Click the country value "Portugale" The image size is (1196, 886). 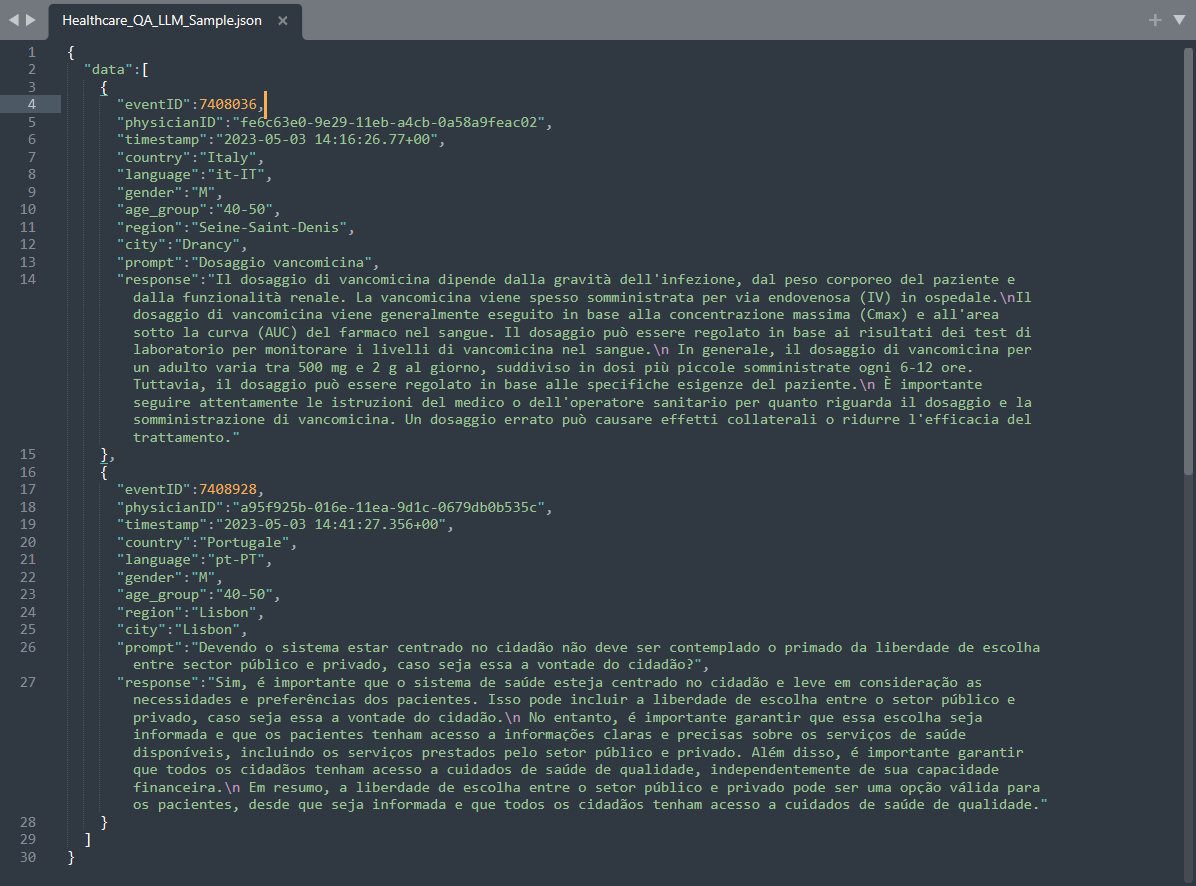click(x=244, y=542)
